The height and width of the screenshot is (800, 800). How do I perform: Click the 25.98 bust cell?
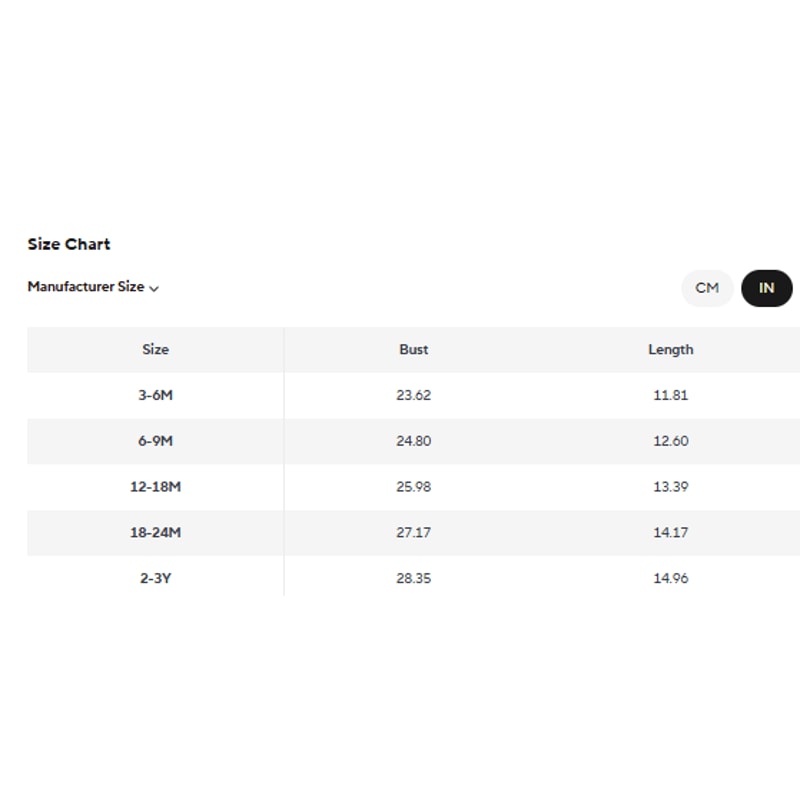point(413,487)
